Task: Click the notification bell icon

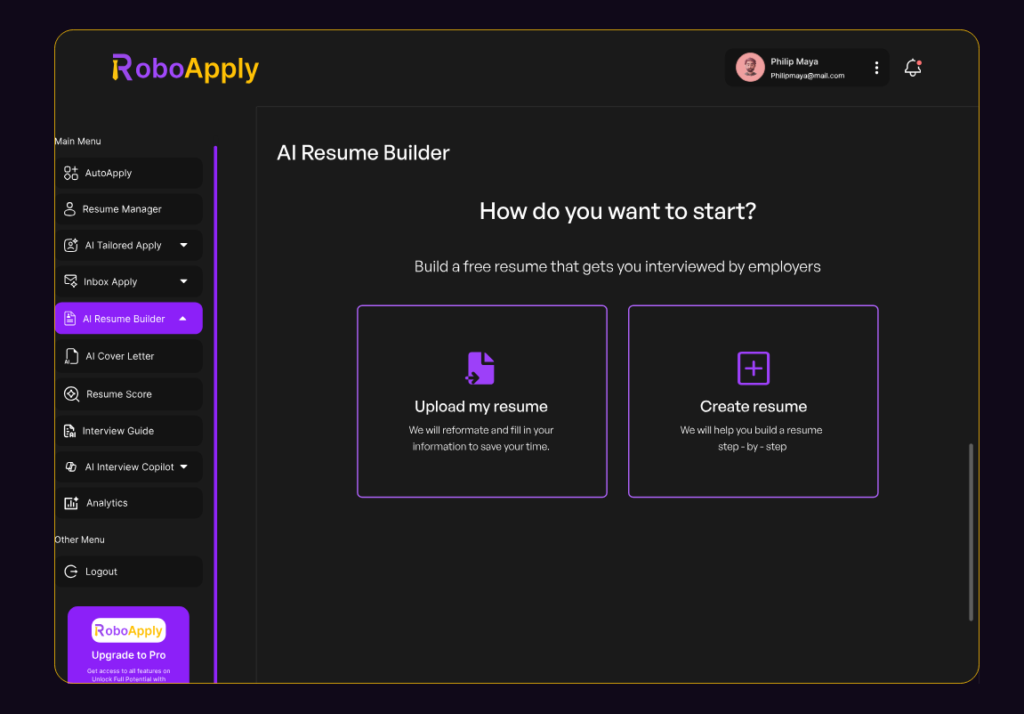Action: [912, 68]
